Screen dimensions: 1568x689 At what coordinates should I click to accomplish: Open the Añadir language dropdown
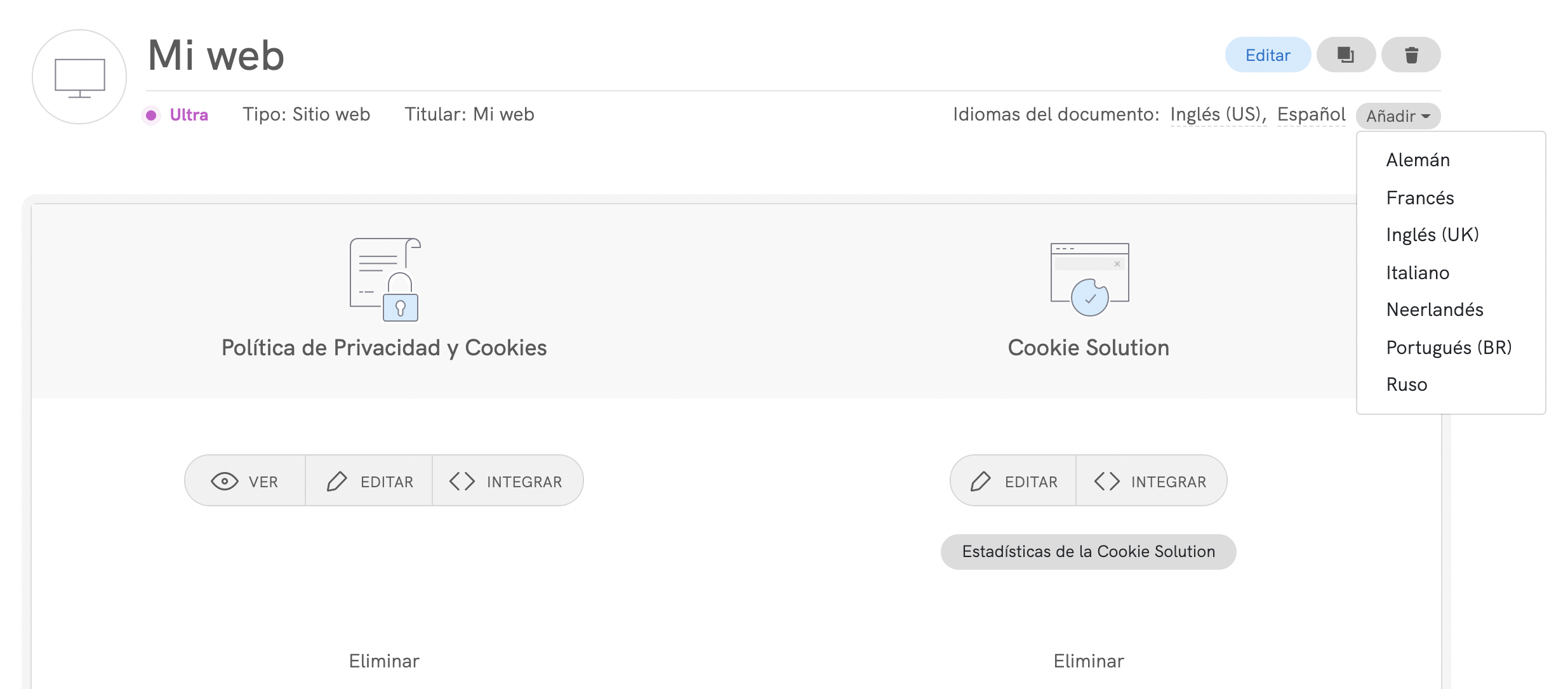pyautogui.click(x=1398, y=116)
